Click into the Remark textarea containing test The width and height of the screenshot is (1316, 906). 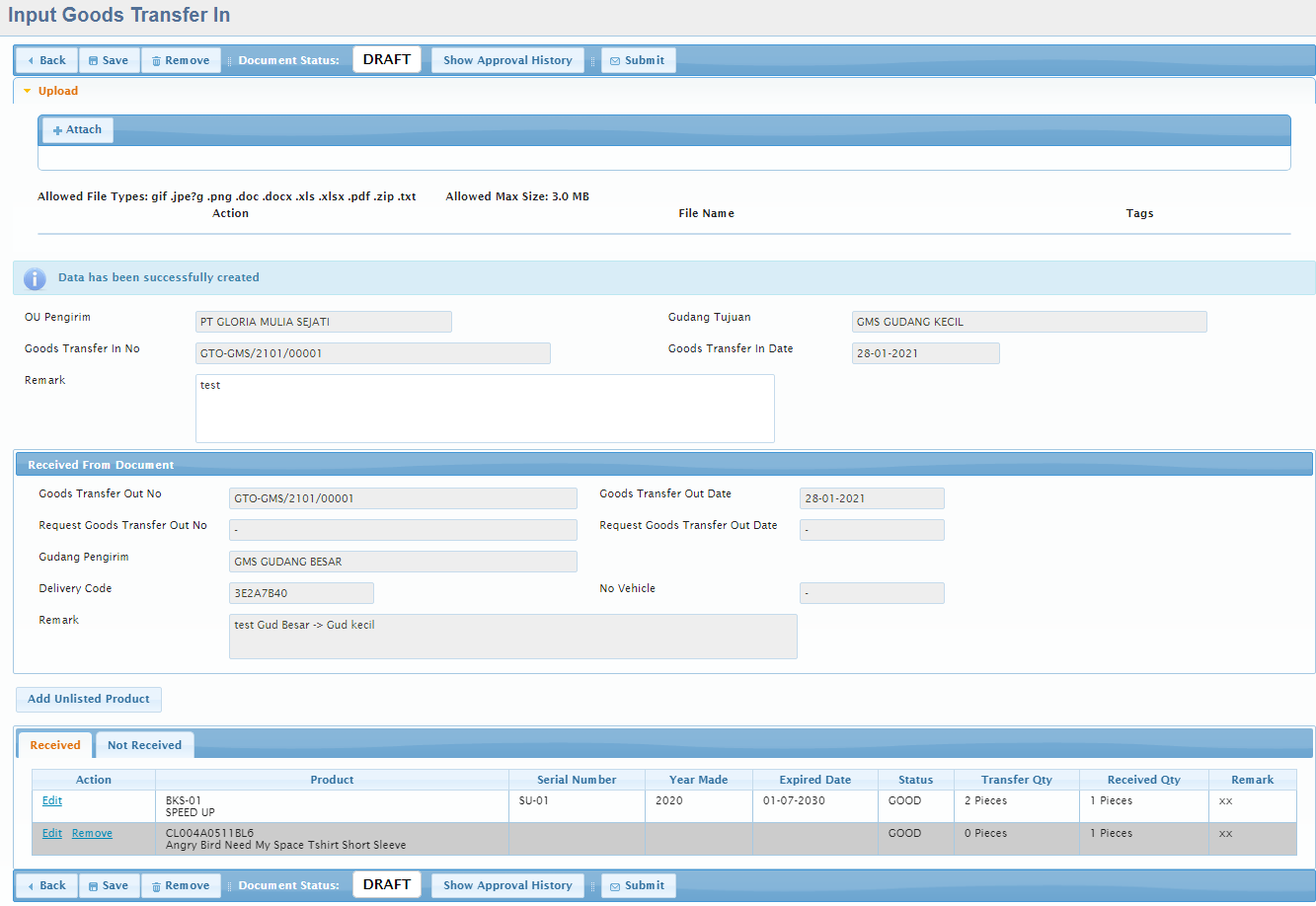(485, 409)
